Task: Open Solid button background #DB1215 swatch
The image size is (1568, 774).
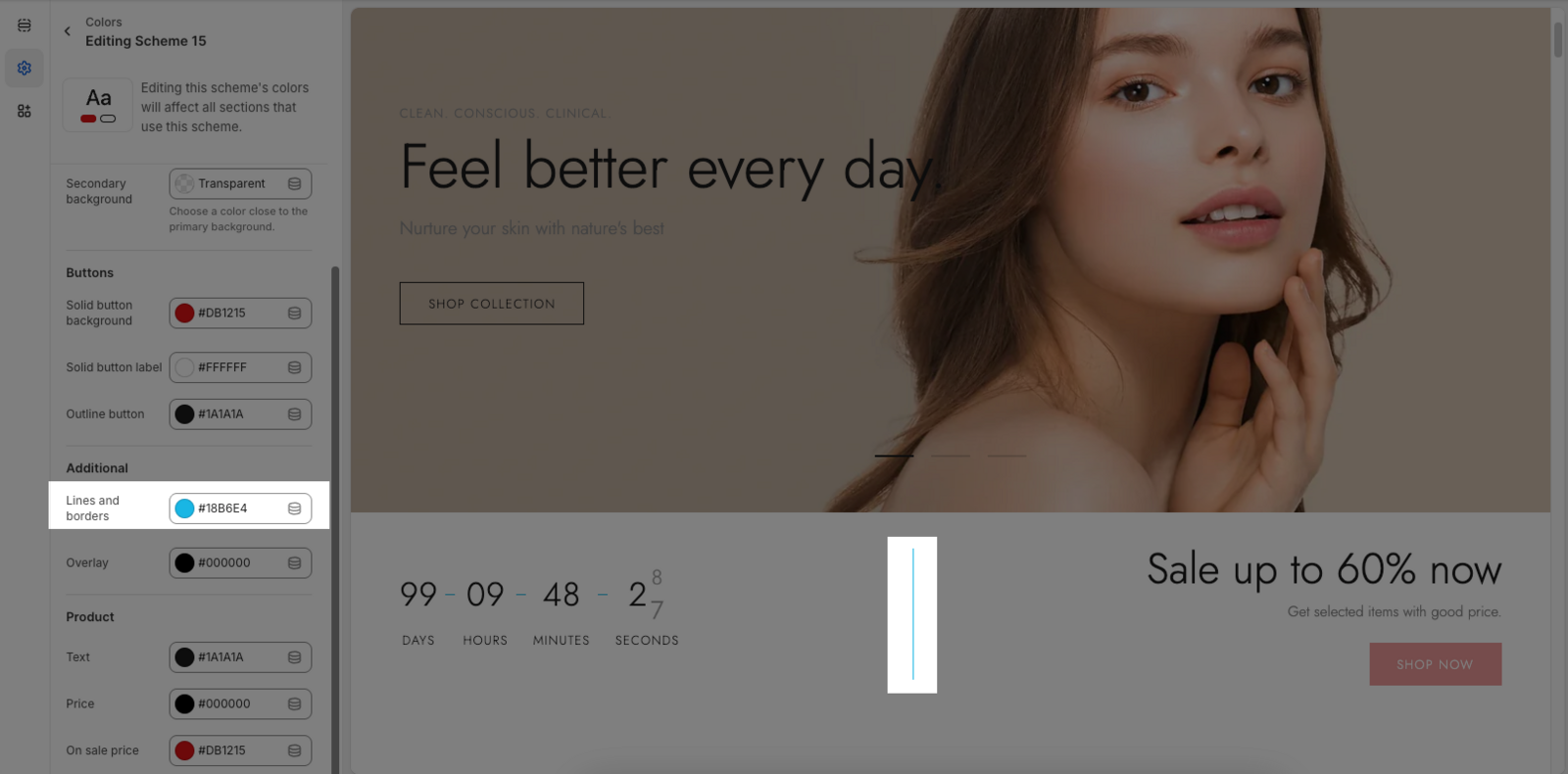Action: 184,314
